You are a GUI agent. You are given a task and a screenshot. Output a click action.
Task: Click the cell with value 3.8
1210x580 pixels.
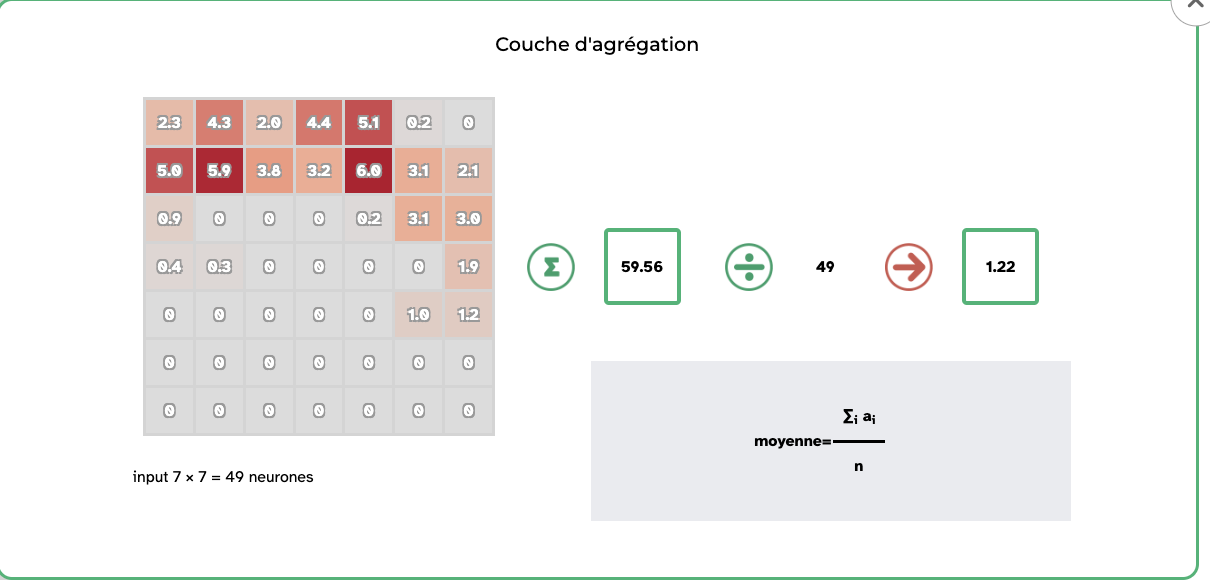269,171
